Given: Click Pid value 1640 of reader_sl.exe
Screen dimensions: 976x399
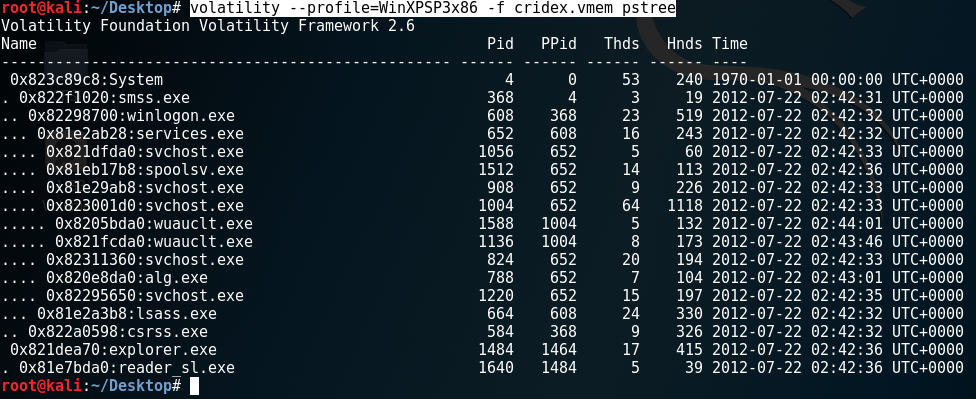Looking at the screenshot, I should (x=496, y=368).
